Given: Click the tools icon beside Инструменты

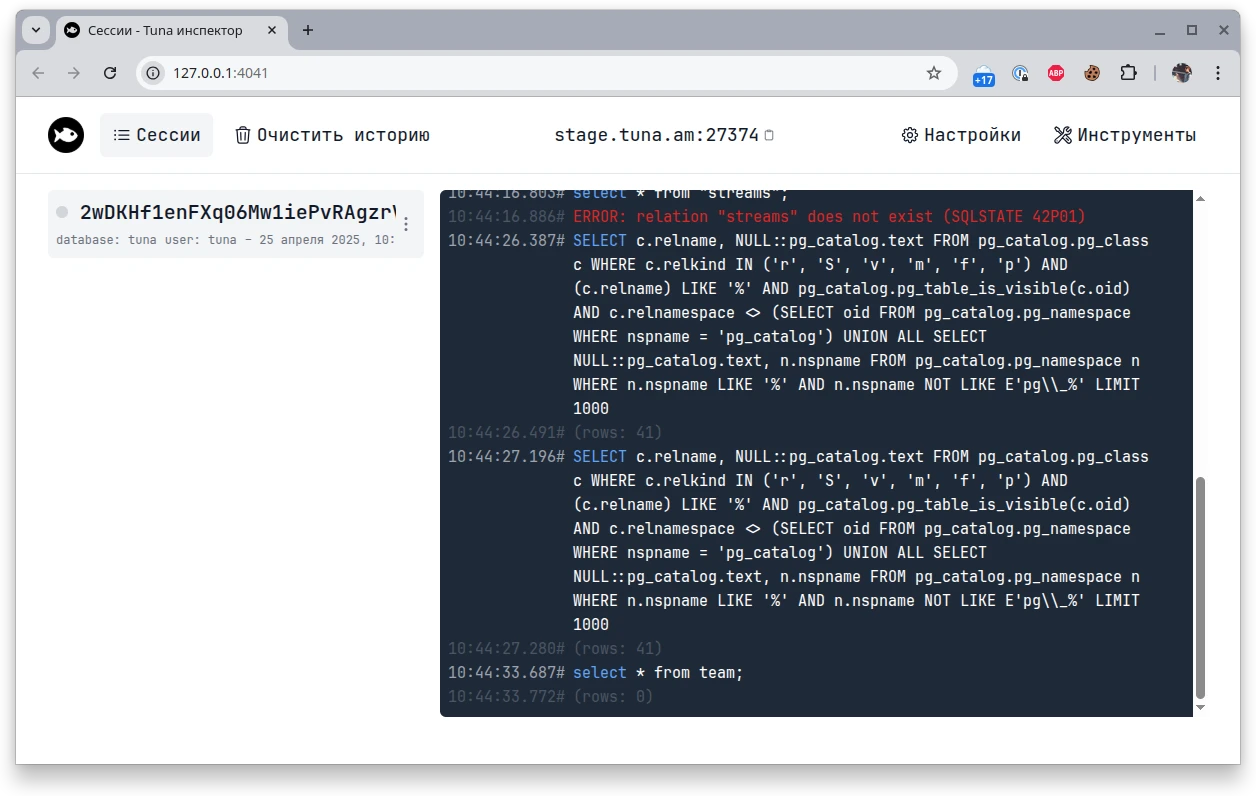Looking at the screenshot, I should (1063, 135).
